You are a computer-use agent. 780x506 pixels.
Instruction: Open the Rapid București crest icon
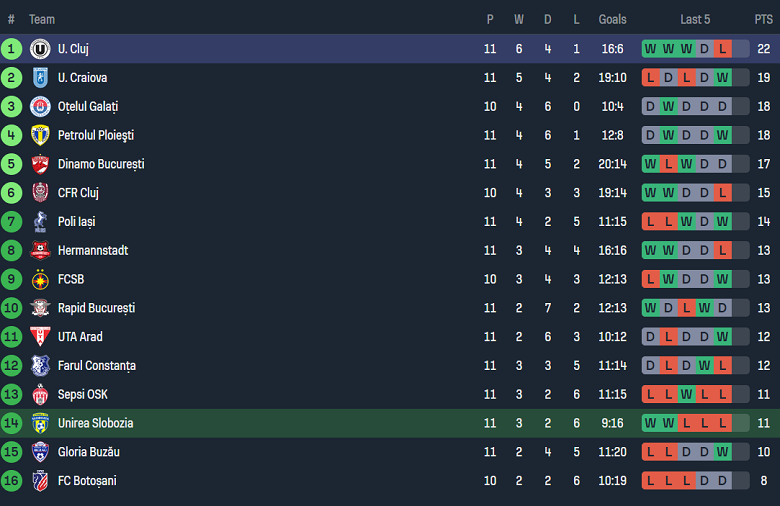(x=40, y=308)
